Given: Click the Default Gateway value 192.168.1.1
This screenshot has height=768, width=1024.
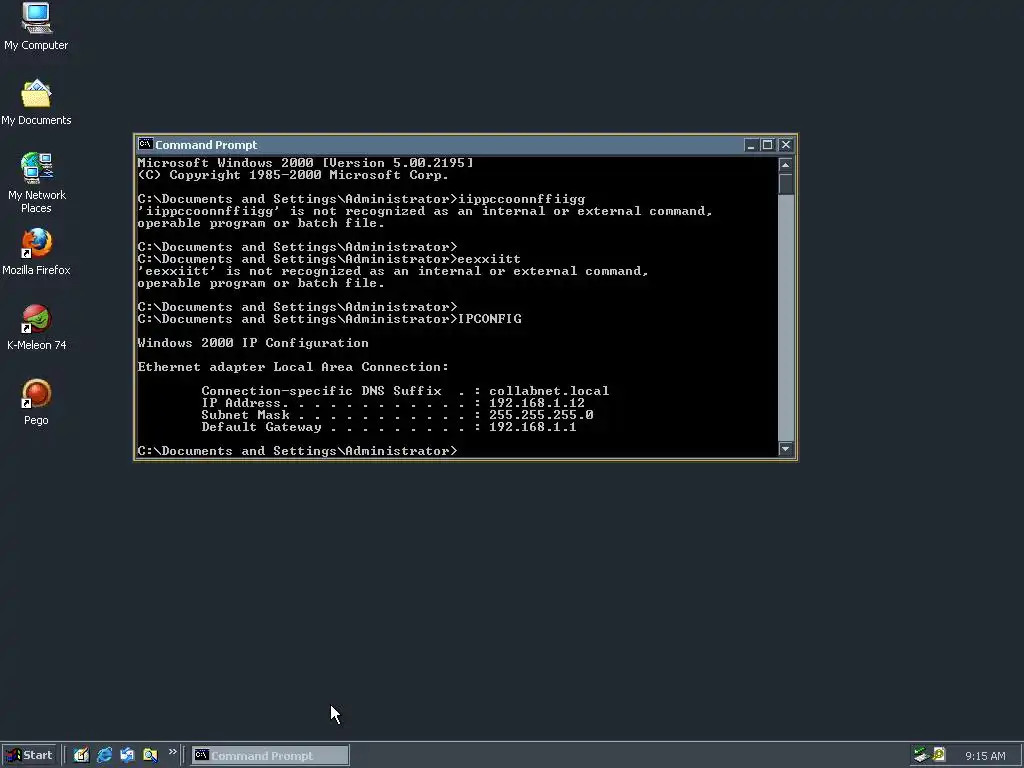Looking at the screenshot, I should click(x=533, y=427).
